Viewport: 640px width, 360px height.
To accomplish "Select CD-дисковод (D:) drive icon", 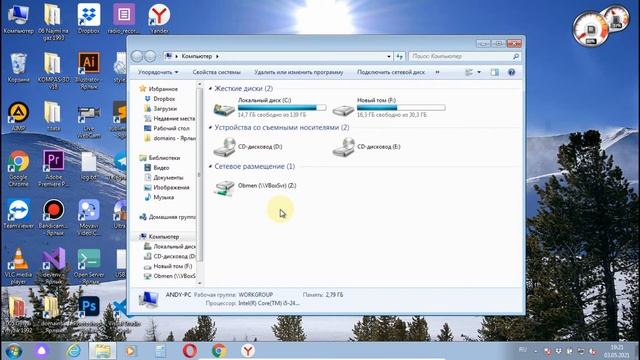I will (x=224, y=147).
